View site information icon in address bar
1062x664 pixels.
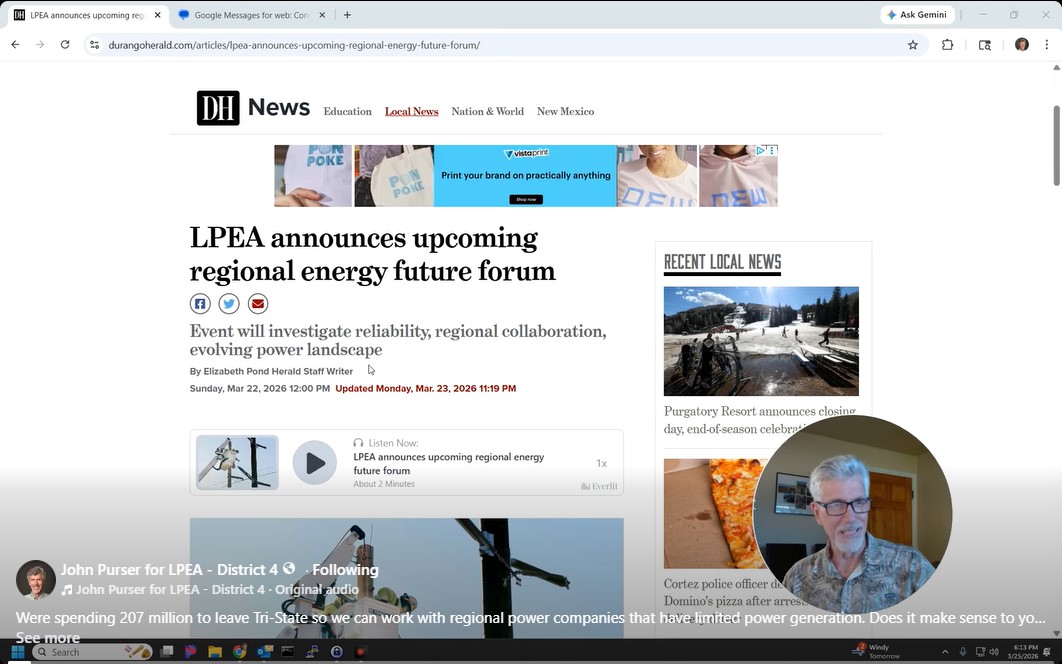94,45
